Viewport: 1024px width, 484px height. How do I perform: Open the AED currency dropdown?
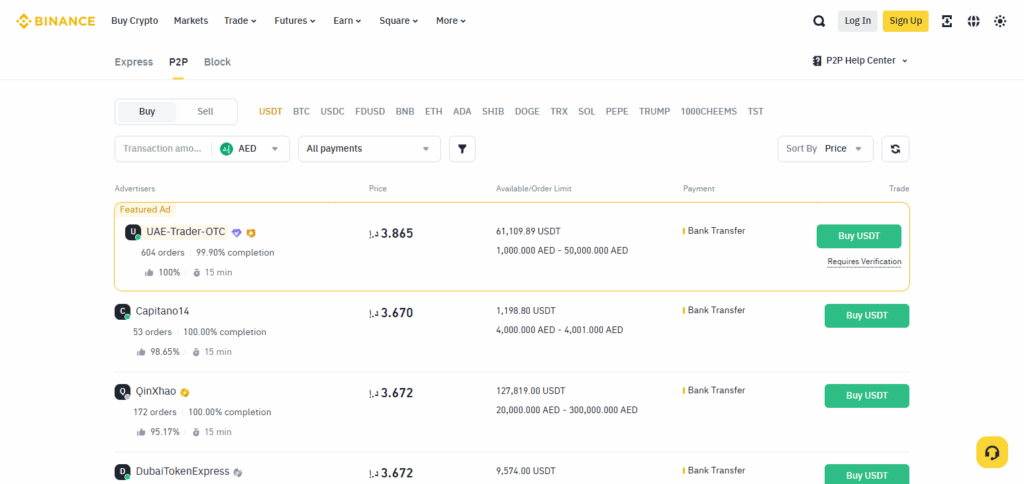pyautogui.click(x=251, y=149)
